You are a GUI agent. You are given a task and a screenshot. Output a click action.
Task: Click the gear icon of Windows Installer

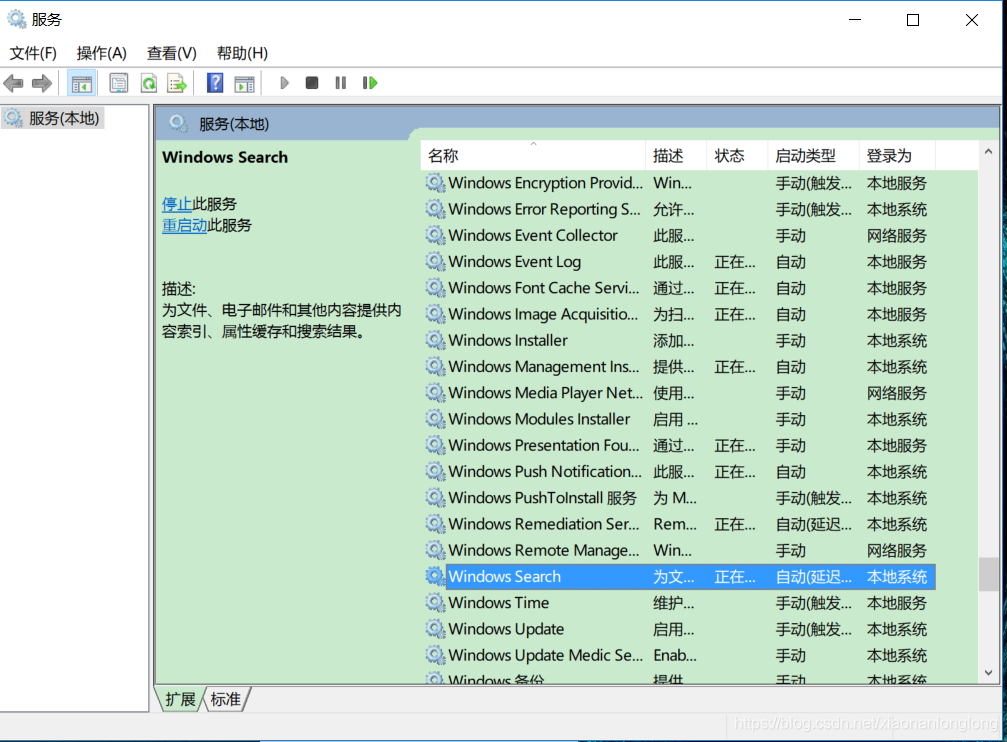click(x=435, y=340)
